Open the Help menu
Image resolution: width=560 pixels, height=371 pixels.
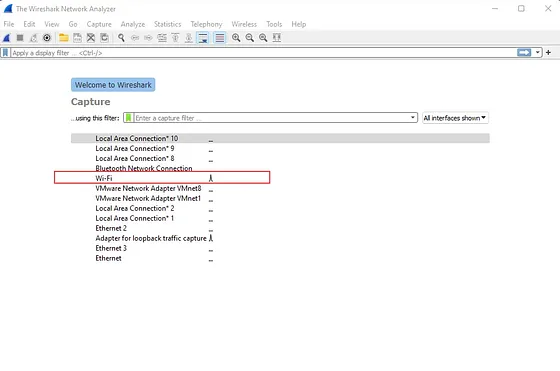point(299,24)
